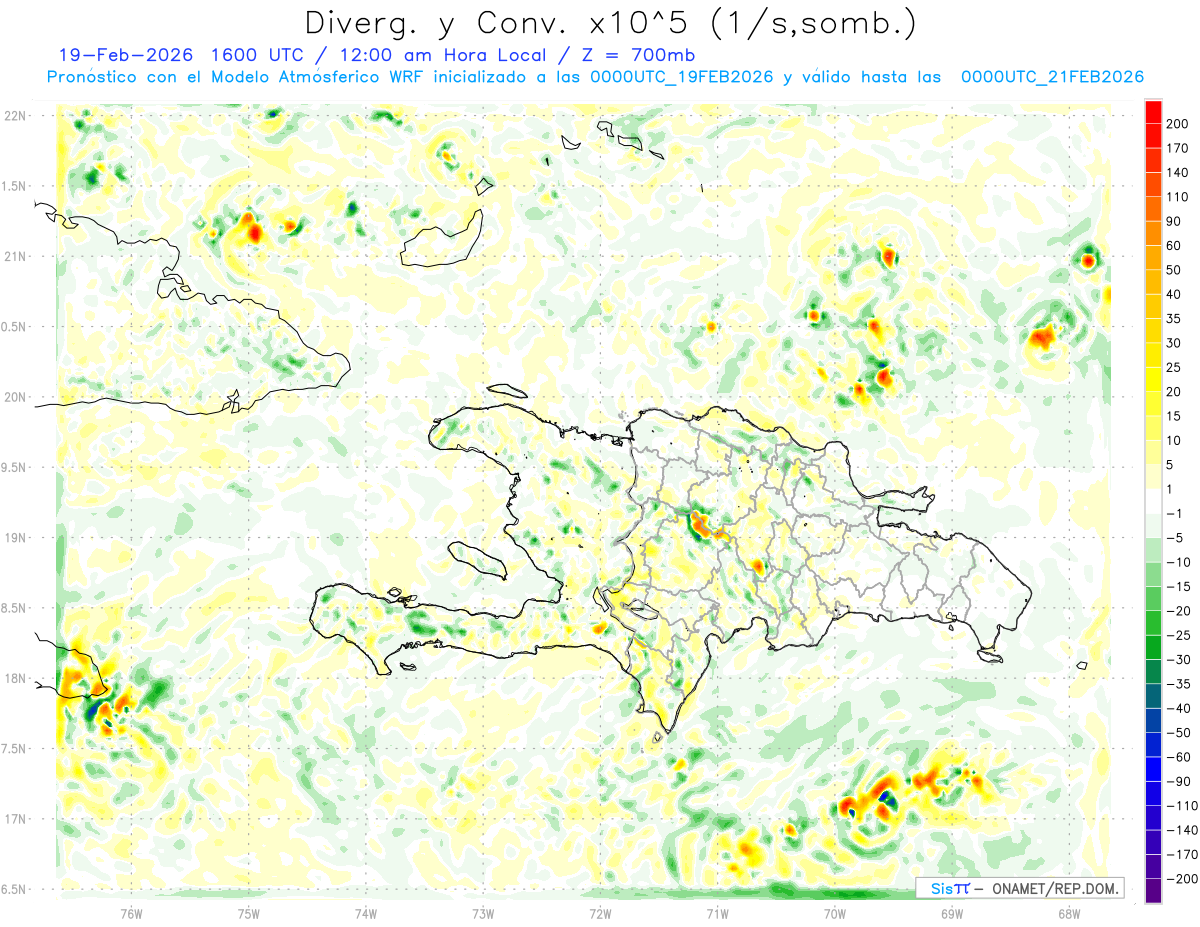Click the colorbar value -40
This screenshot has width=1200, height=927.
pyautogui.click(x=1181, y=708)
